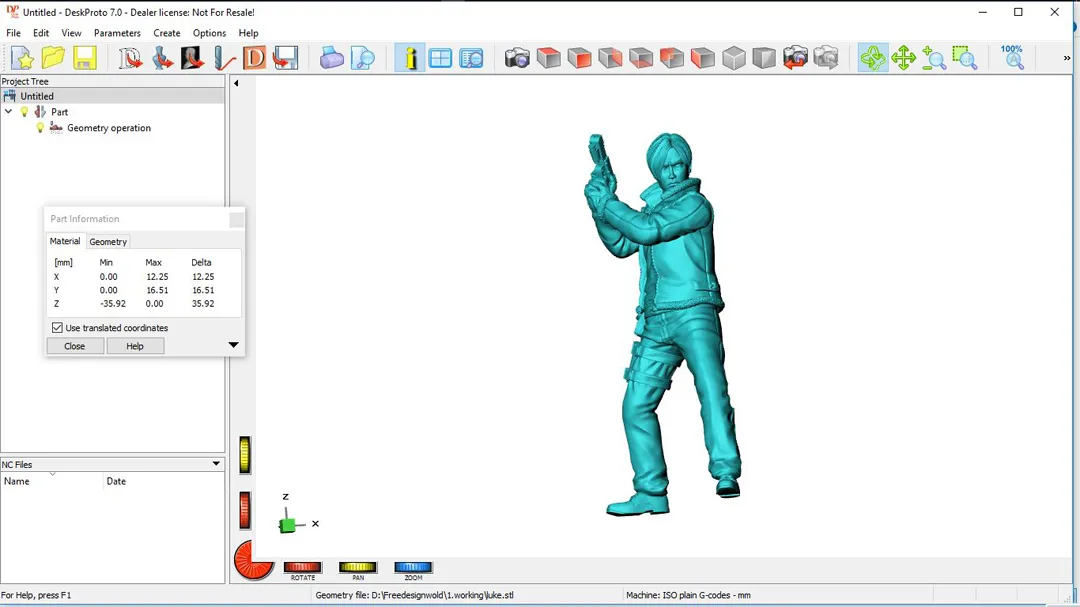Screen dimensions: 1080x607
Task: Uncheck Use translated coordinates
Action: tap(57, 328)
